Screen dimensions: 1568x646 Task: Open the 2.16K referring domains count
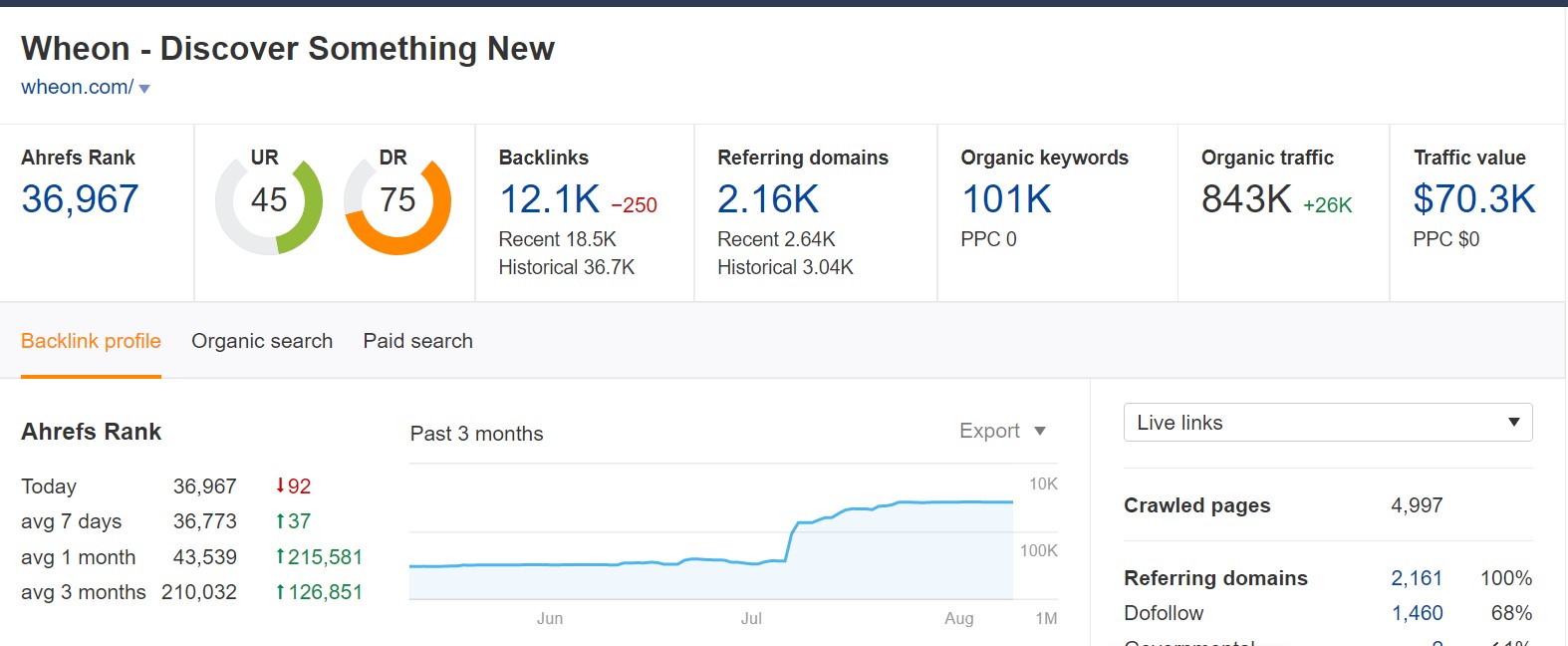tap(767, 199)
